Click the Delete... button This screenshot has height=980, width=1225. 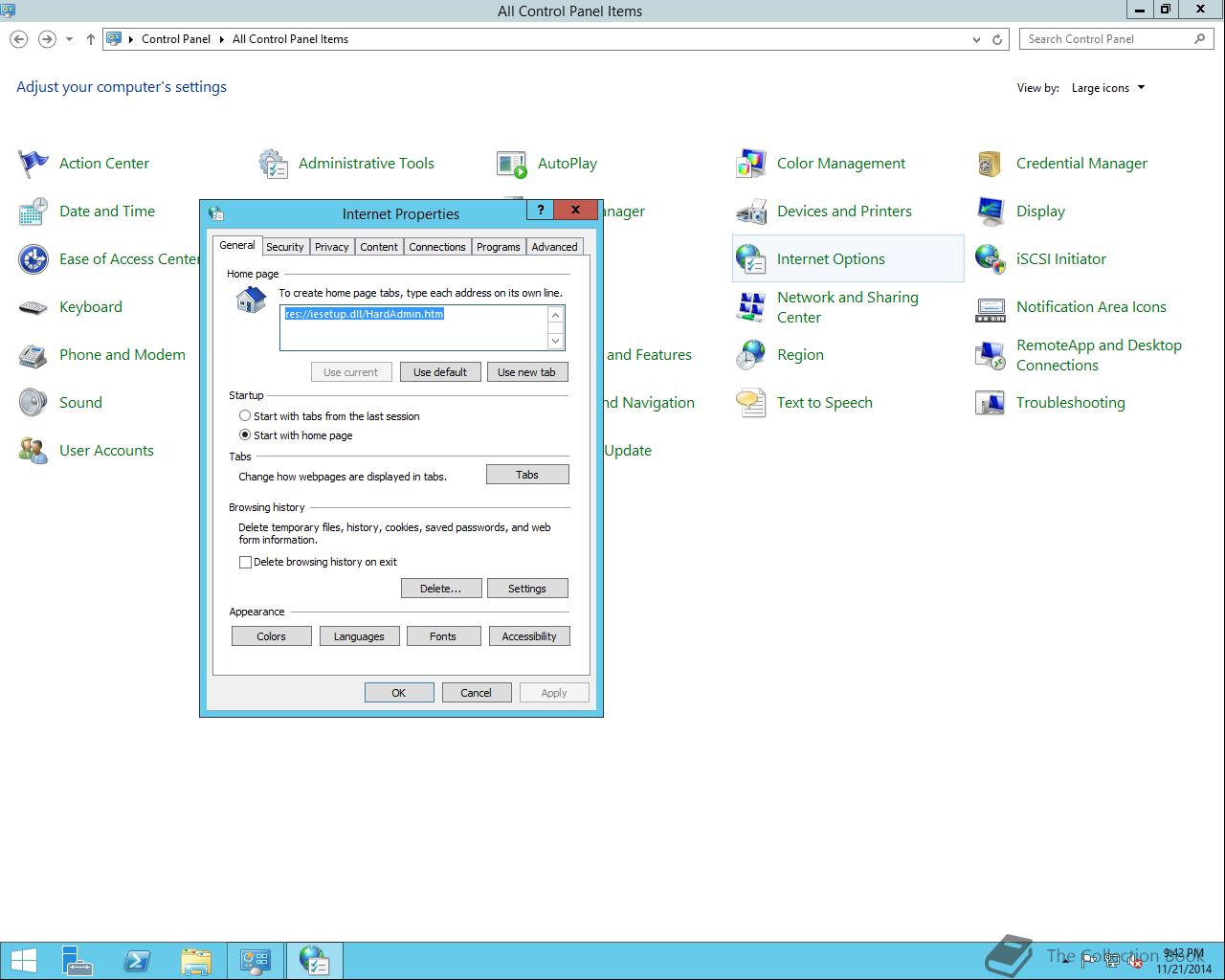(x=441, y=589)
